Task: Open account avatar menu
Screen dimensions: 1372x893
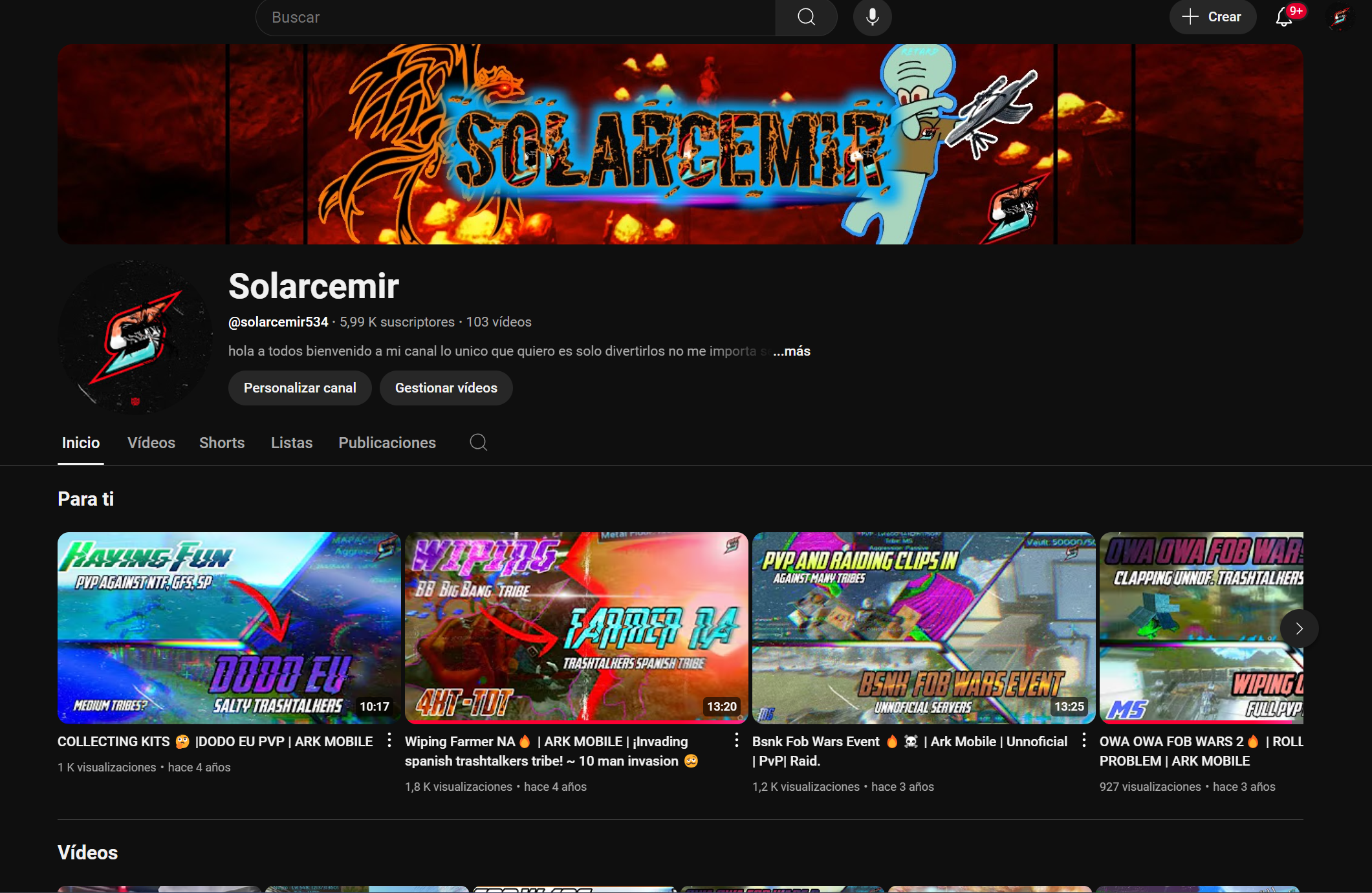Action: coord(1340,17)
